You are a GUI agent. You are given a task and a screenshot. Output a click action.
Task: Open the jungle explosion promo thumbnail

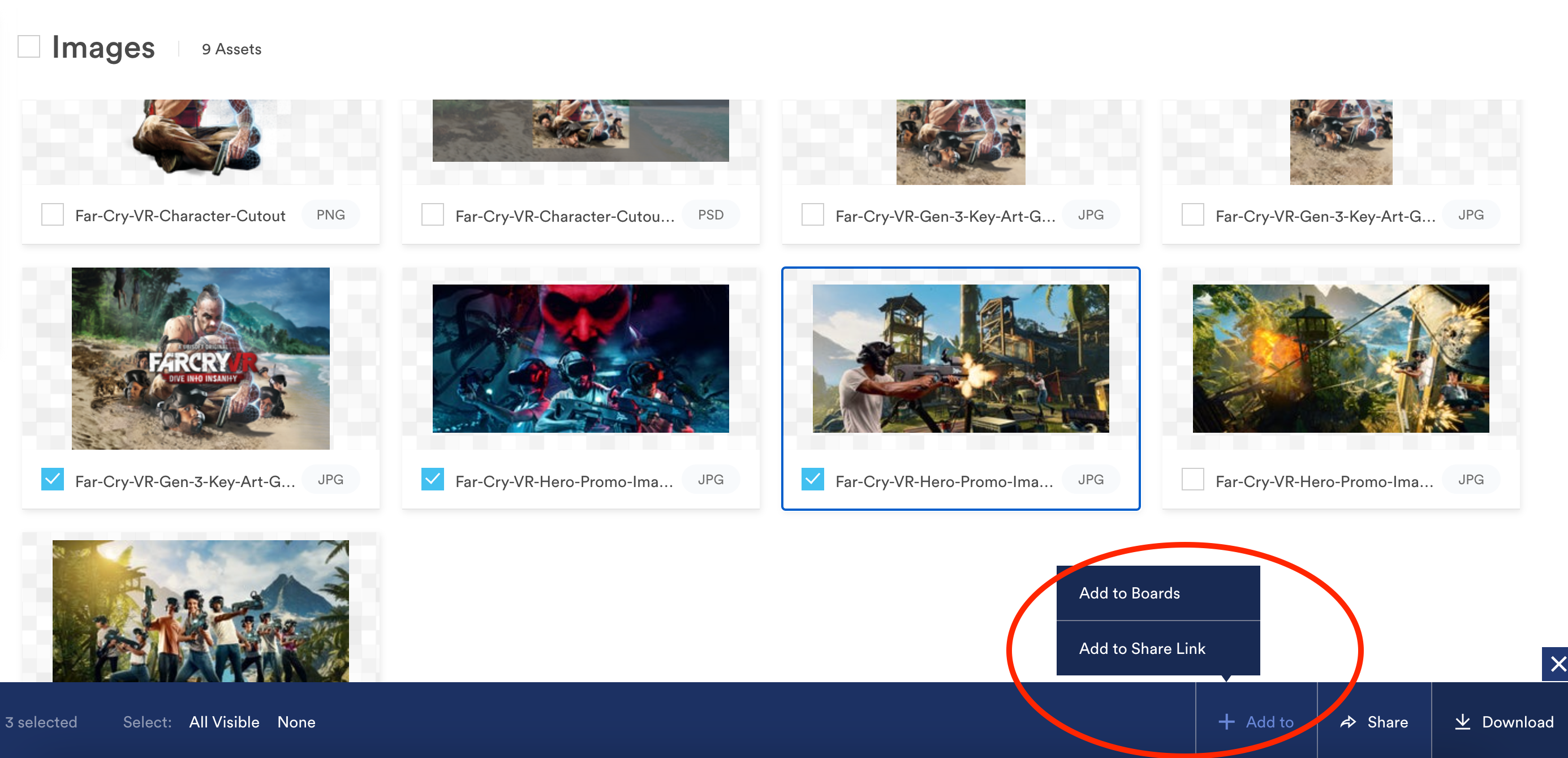coord(1341,359)
